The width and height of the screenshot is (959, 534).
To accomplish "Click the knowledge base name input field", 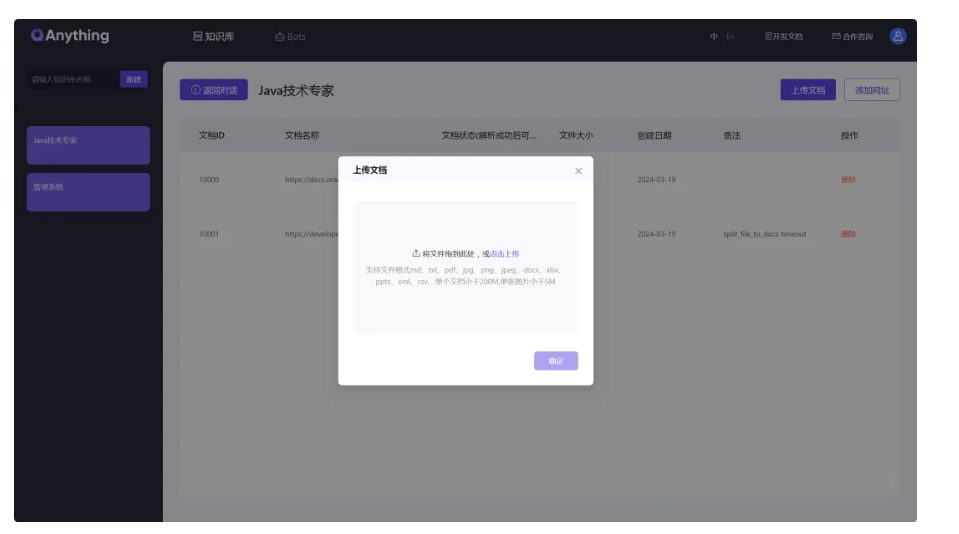I will click(x=72, y=79).
